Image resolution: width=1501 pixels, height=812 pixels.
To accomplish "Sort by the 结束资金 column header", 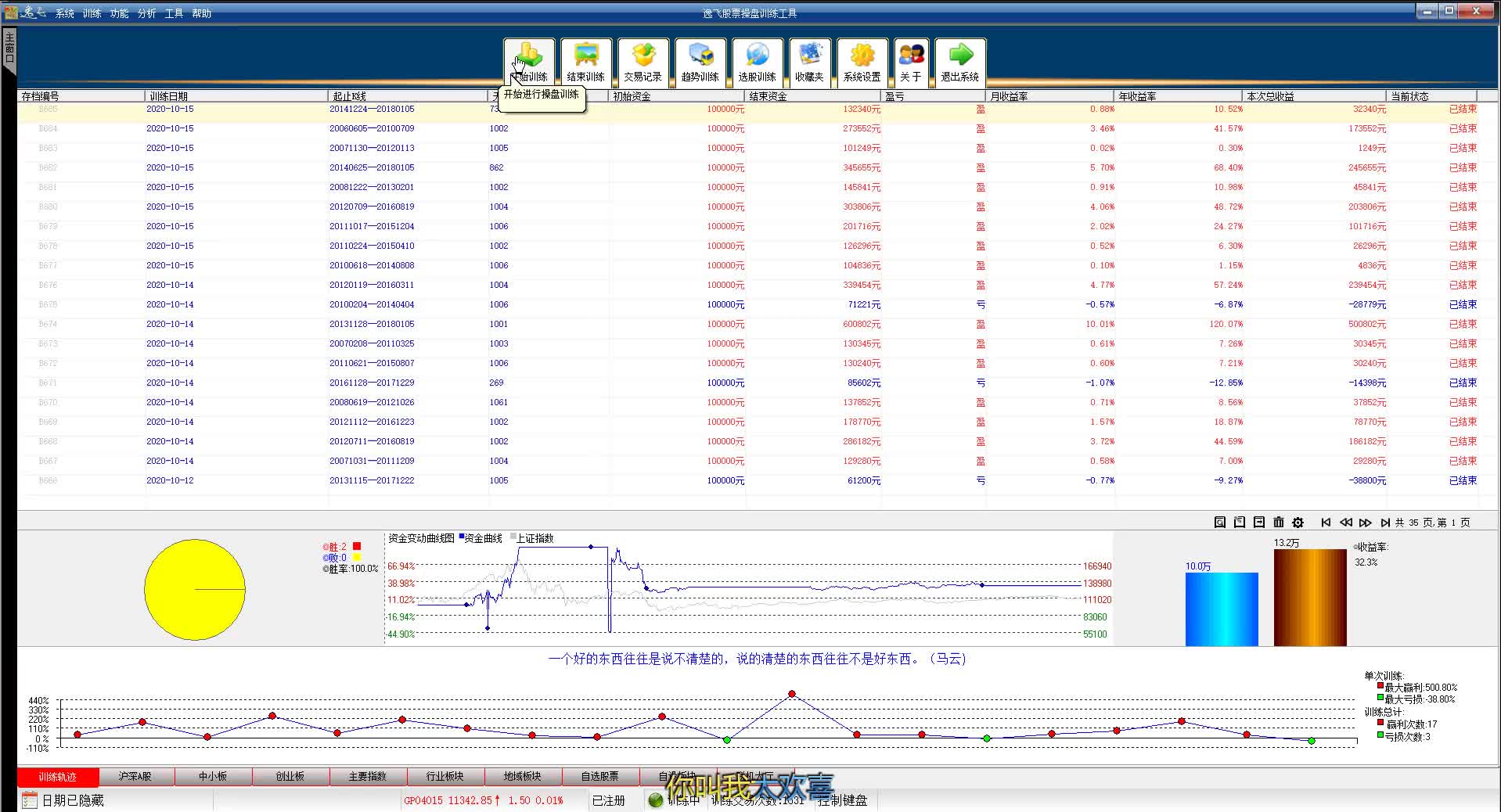I will [x=813, y=96].
